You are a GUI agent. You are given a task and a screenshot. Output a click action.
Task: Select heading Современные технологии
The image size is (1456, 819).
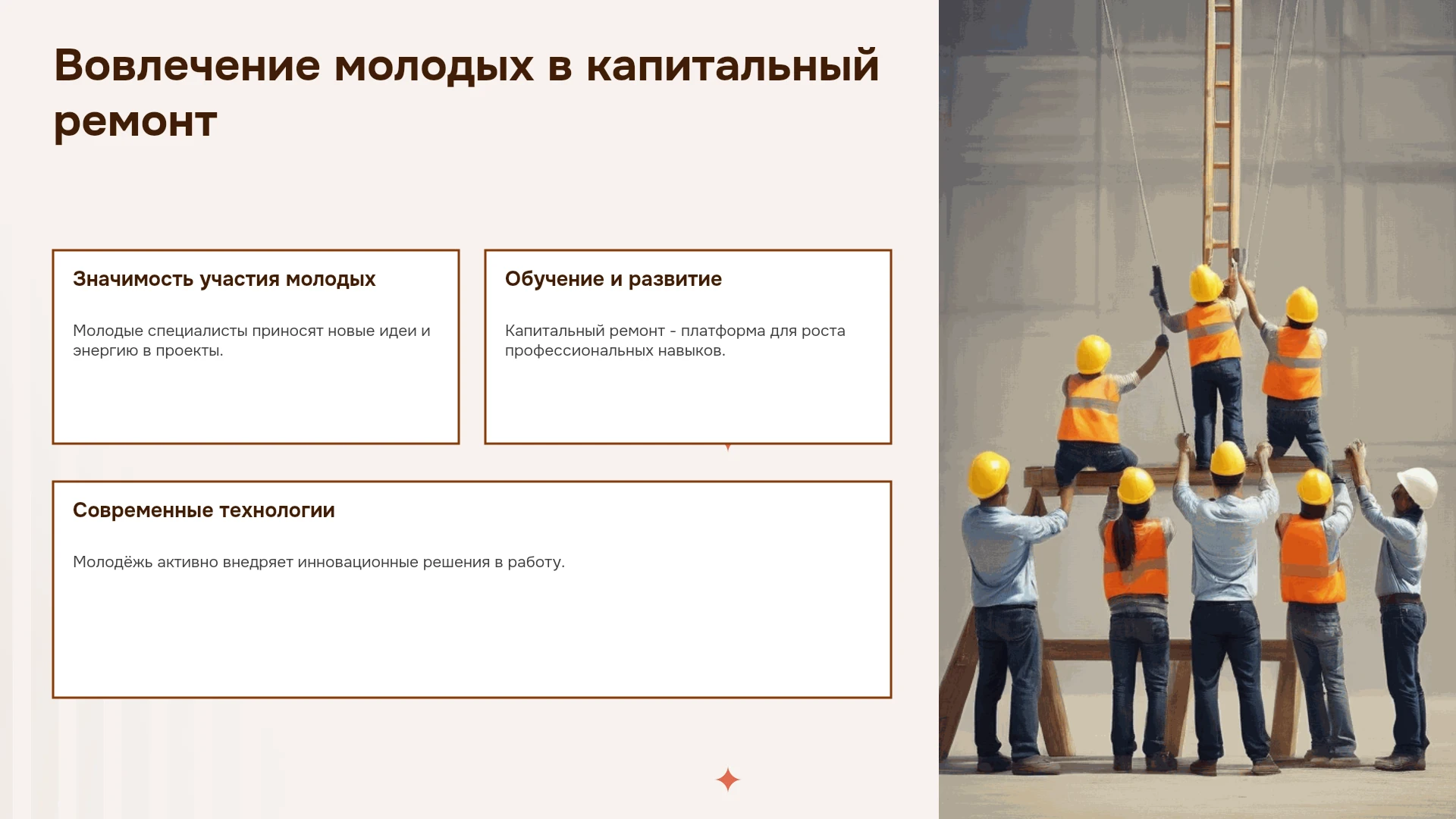click(x=204, y=510)
